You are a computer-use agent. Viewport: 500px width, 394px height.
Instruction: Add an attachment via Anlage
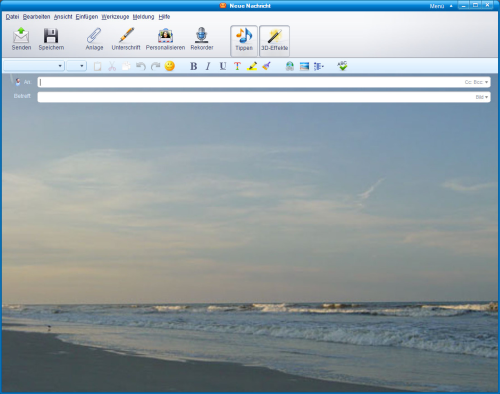[94, 39]
